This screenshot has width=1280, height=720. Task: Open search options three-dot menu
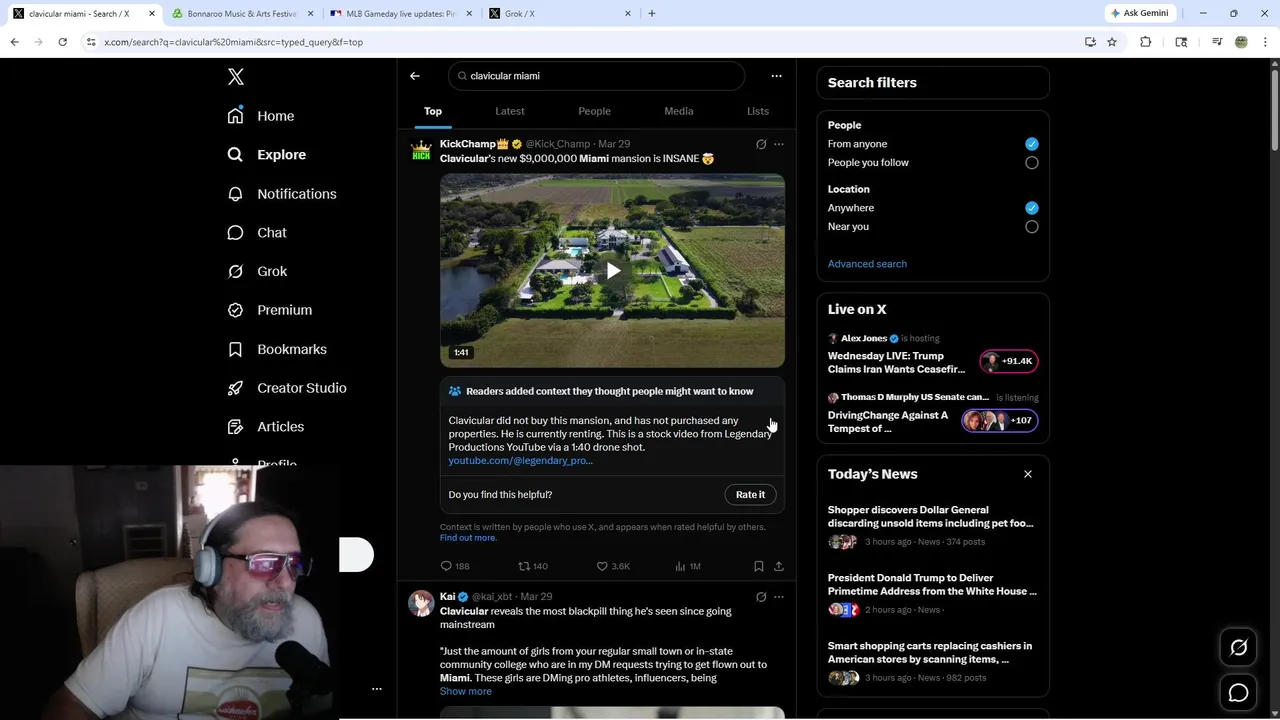[x=776, y=76]
